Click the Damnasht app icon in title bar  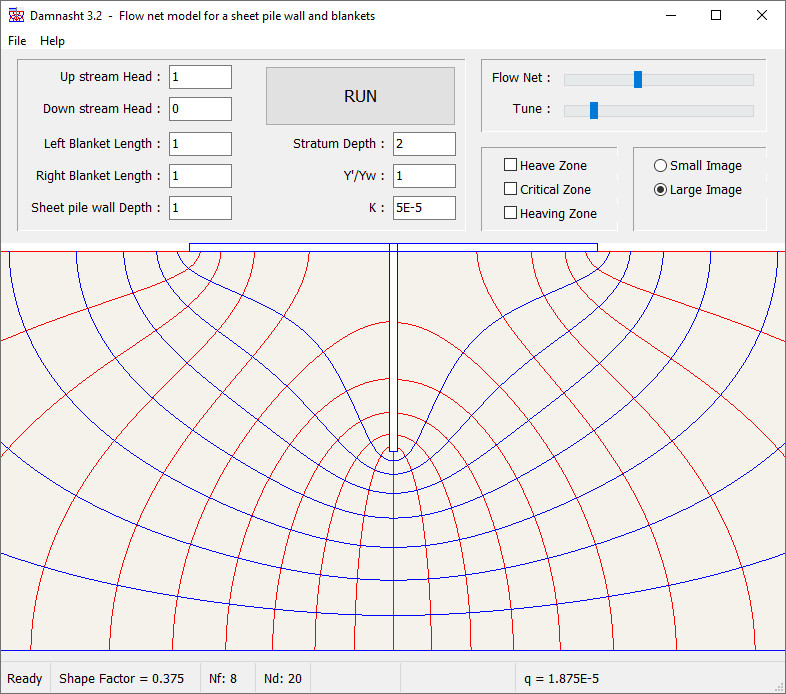tap(15, 16)
